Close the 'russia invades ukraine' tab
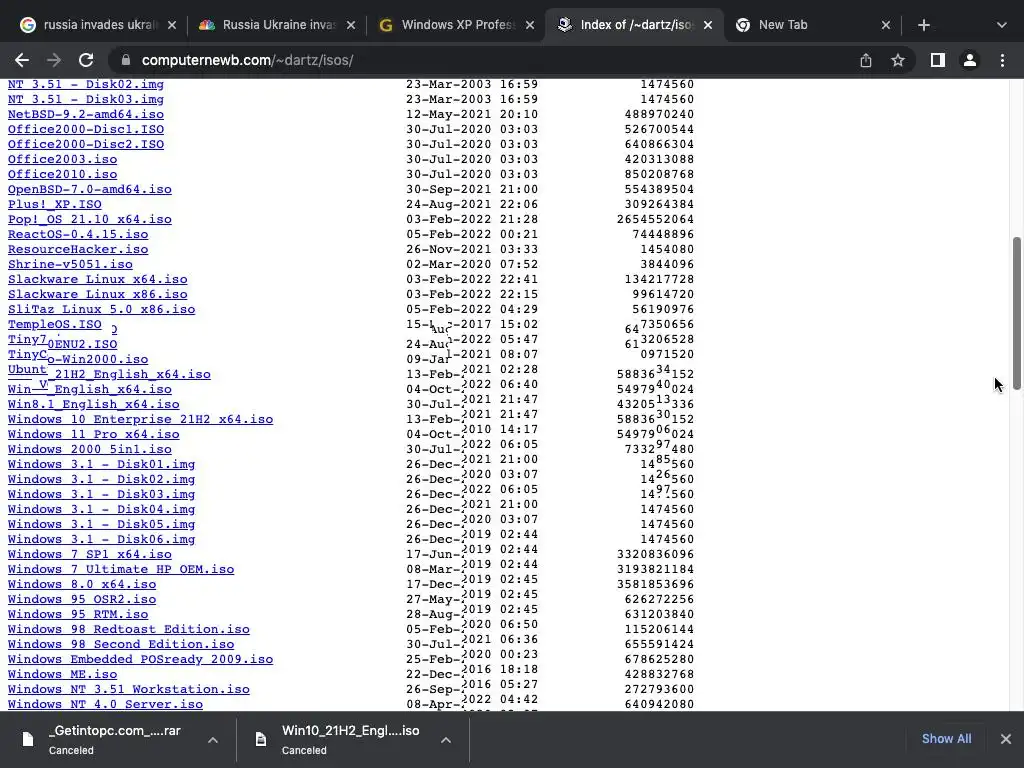Screen dimensions: 1024x768 click(172, 25)
